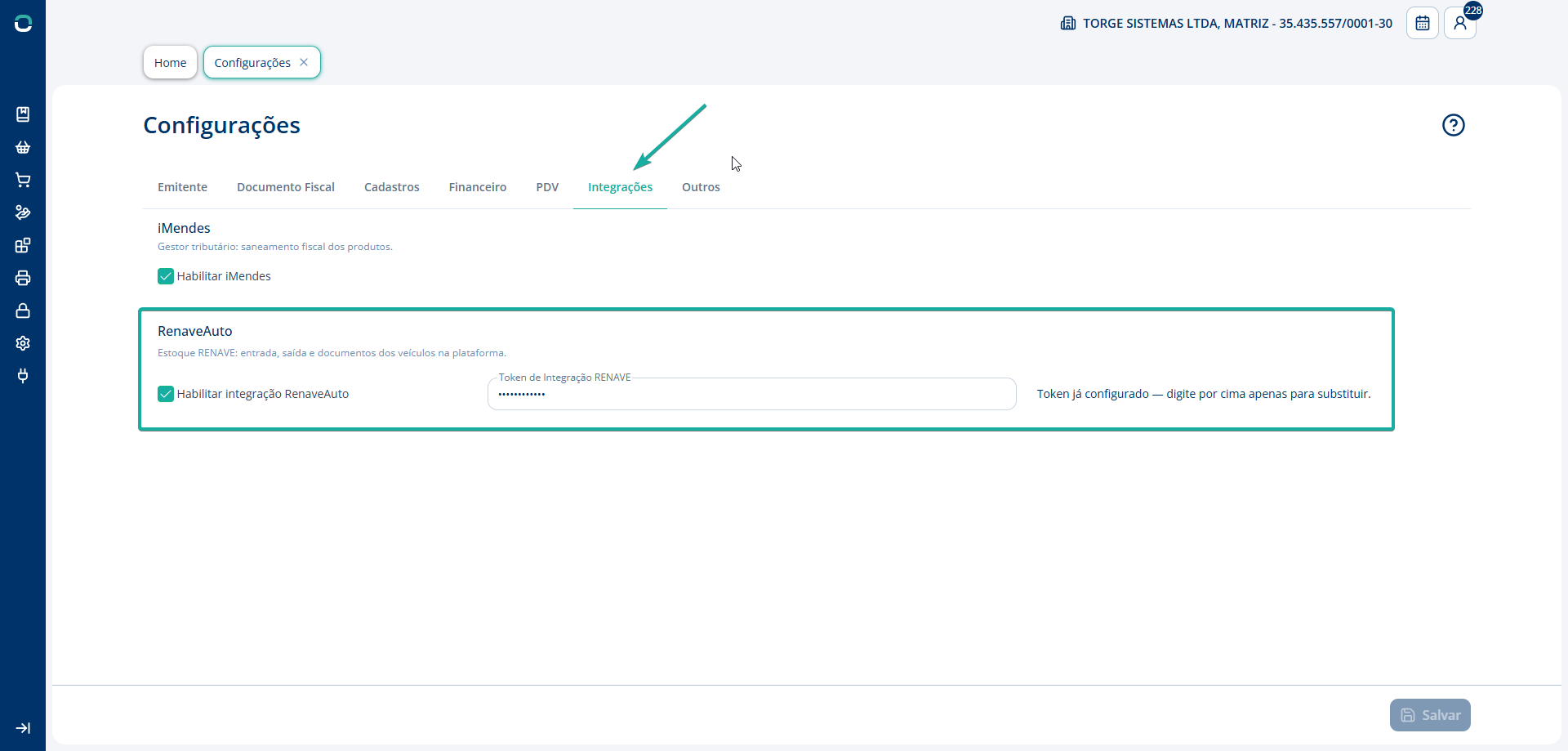Viewport: 1568px width, 751px height.
Task: Open the printer sidebar icon
Action: point(23,278)
